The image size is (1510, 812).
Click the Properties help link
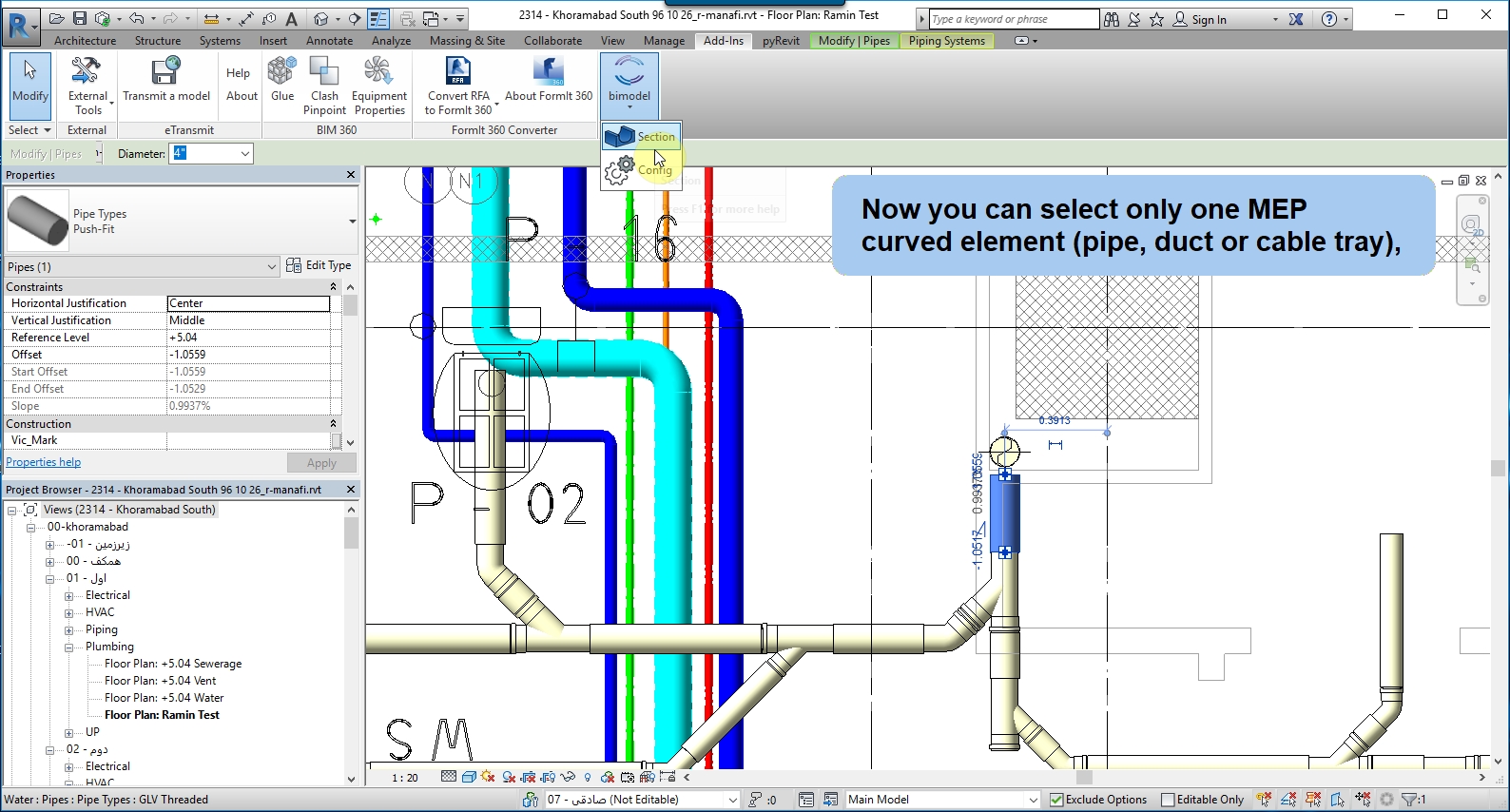pyautogui.click(x=44, y=462)
